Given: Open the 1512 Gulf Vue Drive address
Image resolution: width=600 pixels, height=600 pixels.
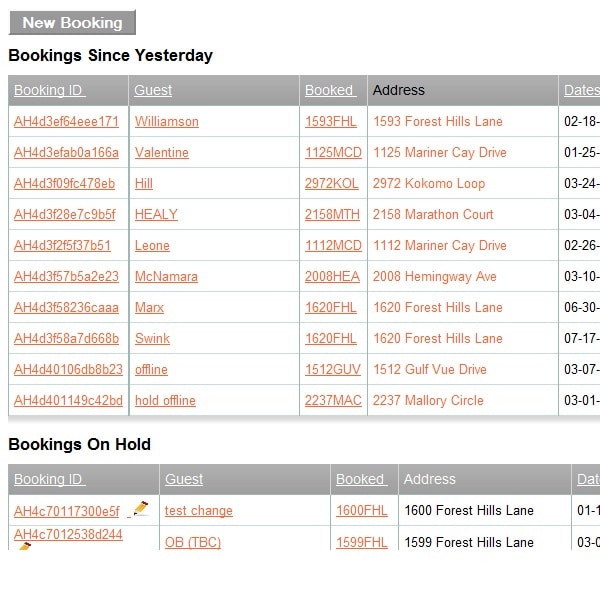Looking at the screenshot, I should pos(430,370).
